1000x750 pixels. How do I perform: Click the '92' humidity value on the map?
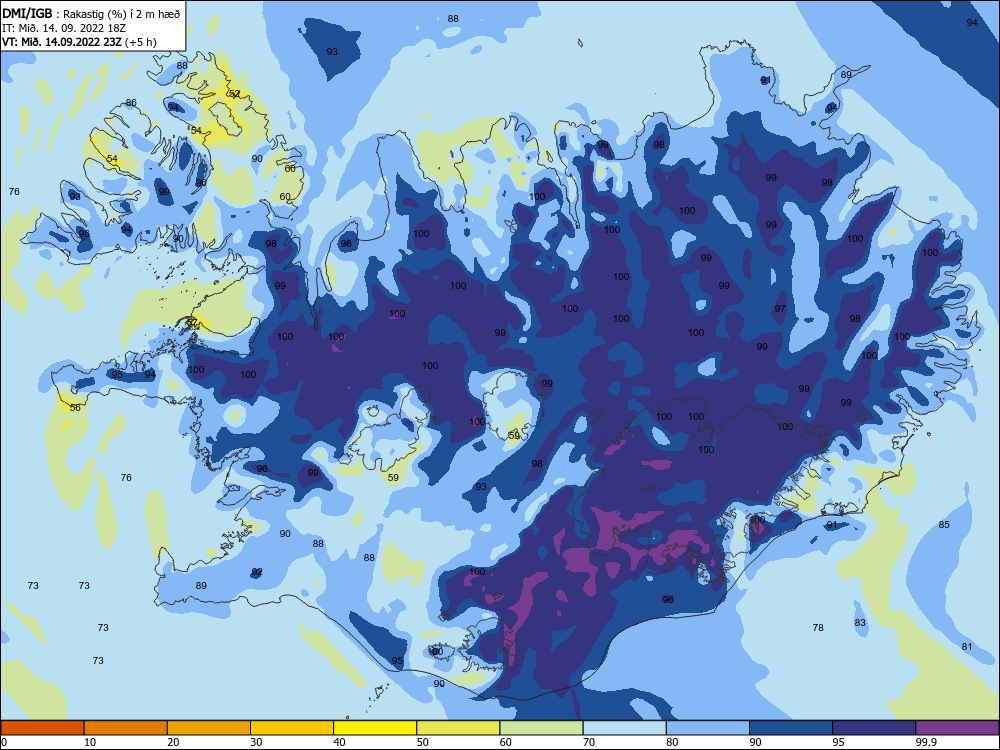click(x=257, y=571)
